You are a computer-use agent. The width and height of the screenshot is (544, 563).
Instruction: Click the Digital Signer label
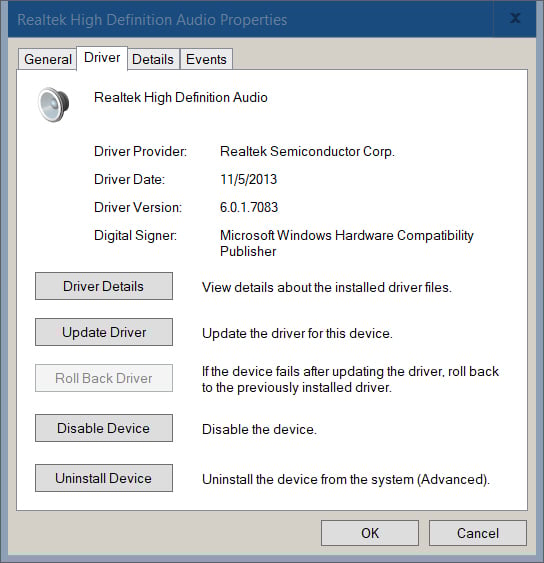[135, 236]
